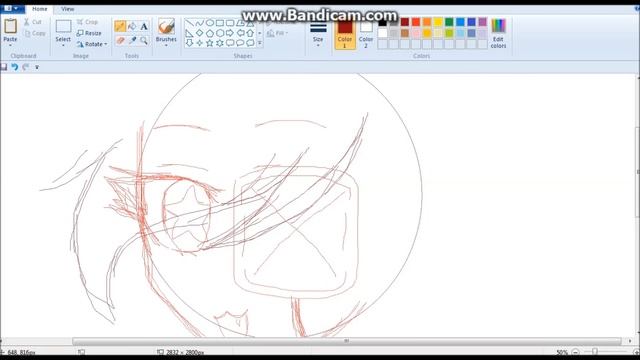The image size is (640, 360).
Task: Click the zoom out minus button
Action: click(x=576, y=352)
